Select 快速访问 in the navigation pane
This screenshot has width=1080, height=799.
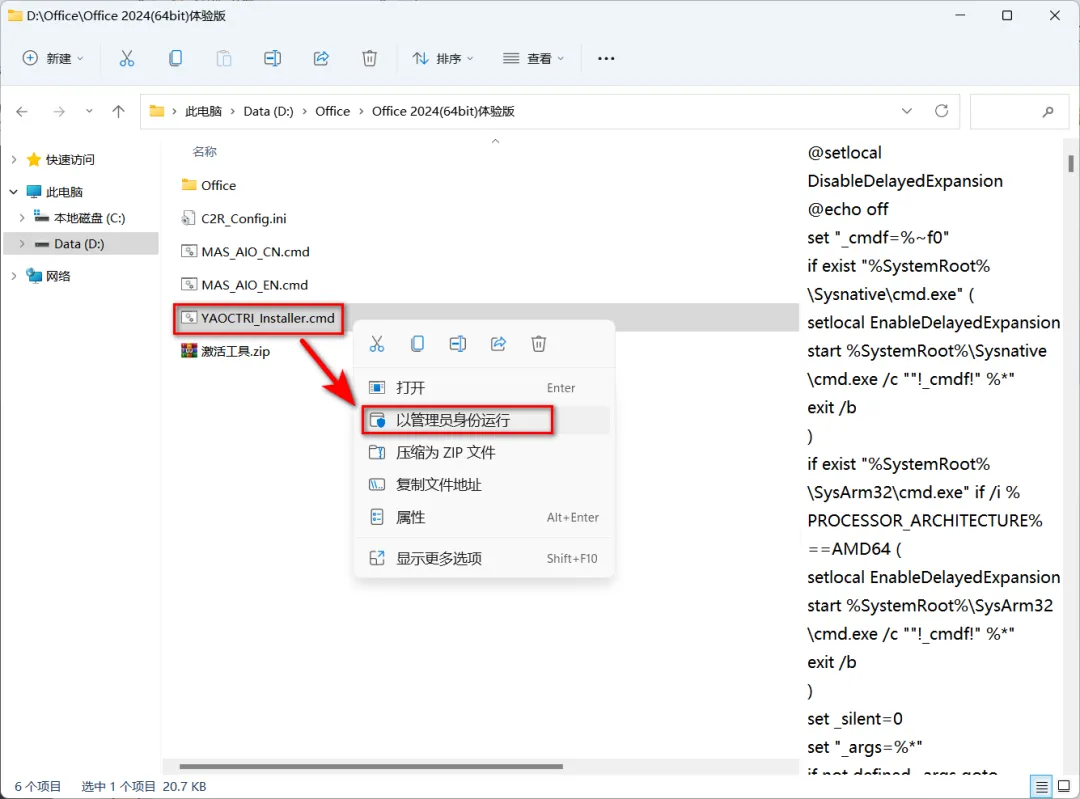click(x=70, y=160)
